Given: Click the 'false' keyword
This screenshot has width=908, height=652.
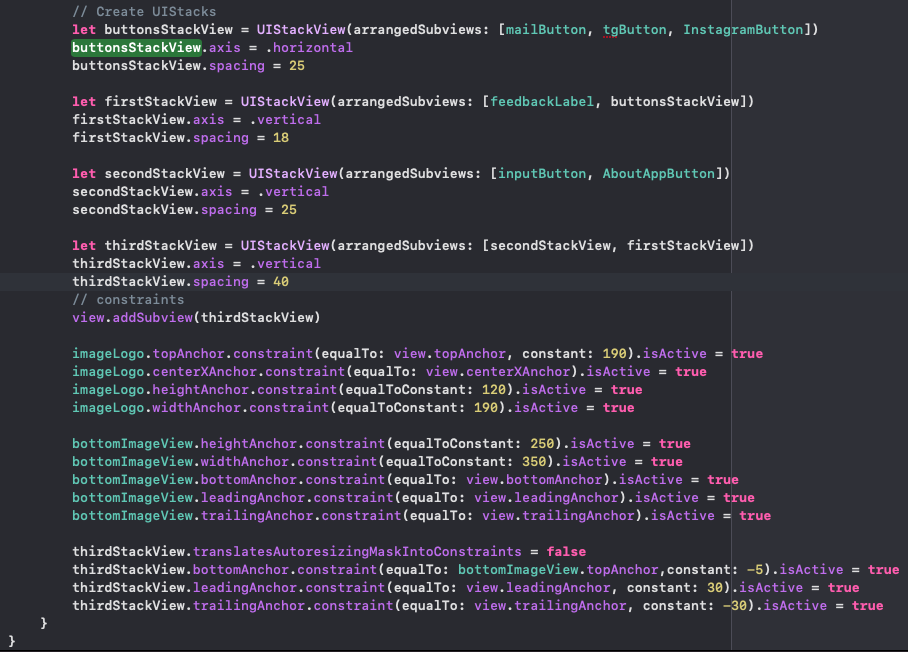Looking at the screenshot, I should 566,551.
